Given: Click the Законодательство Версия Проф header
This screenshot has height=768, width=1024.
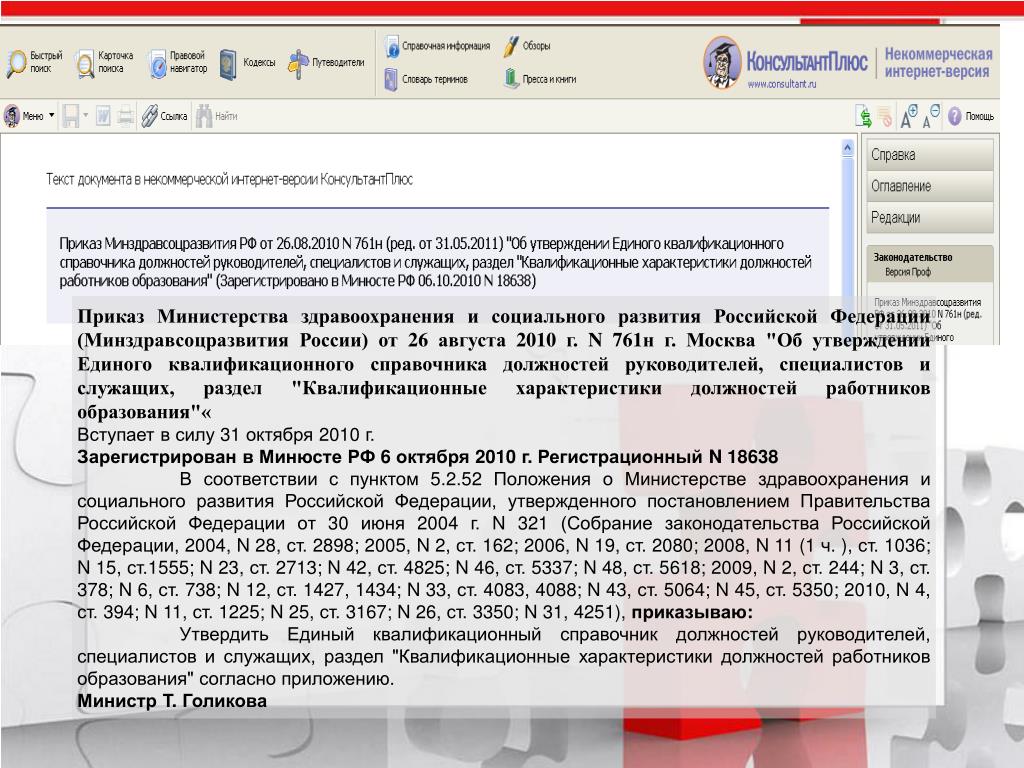Looking at the screenshot, I should (x=930, y=264).
